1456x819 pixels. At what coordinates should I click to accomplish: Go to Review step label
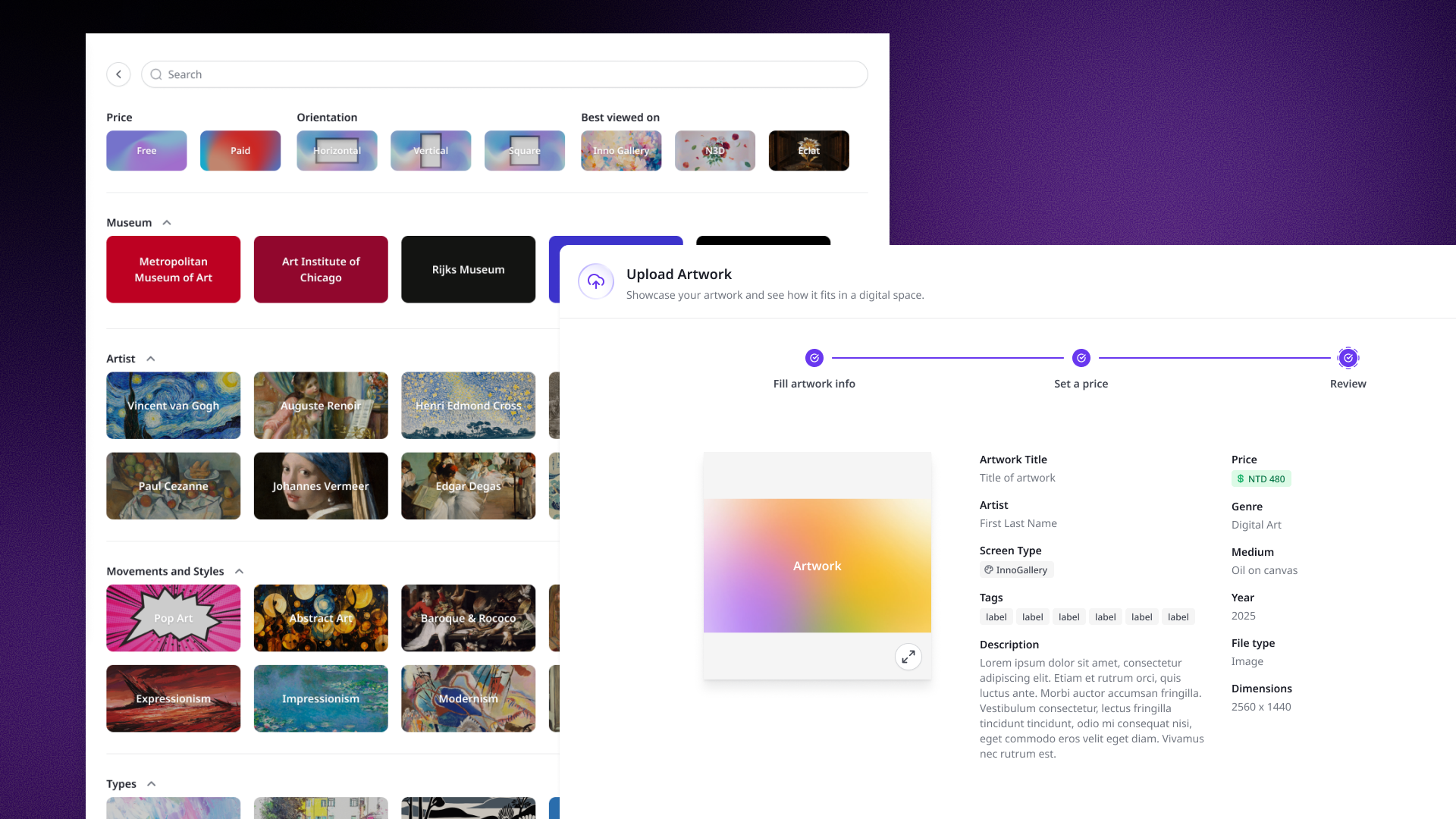point(1348,384)
